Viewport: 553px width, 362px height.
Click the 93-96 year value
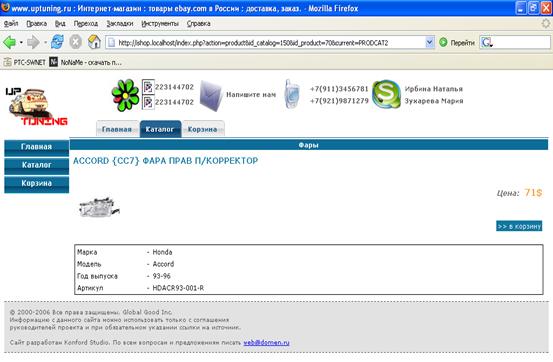click(x=162, y=276)
